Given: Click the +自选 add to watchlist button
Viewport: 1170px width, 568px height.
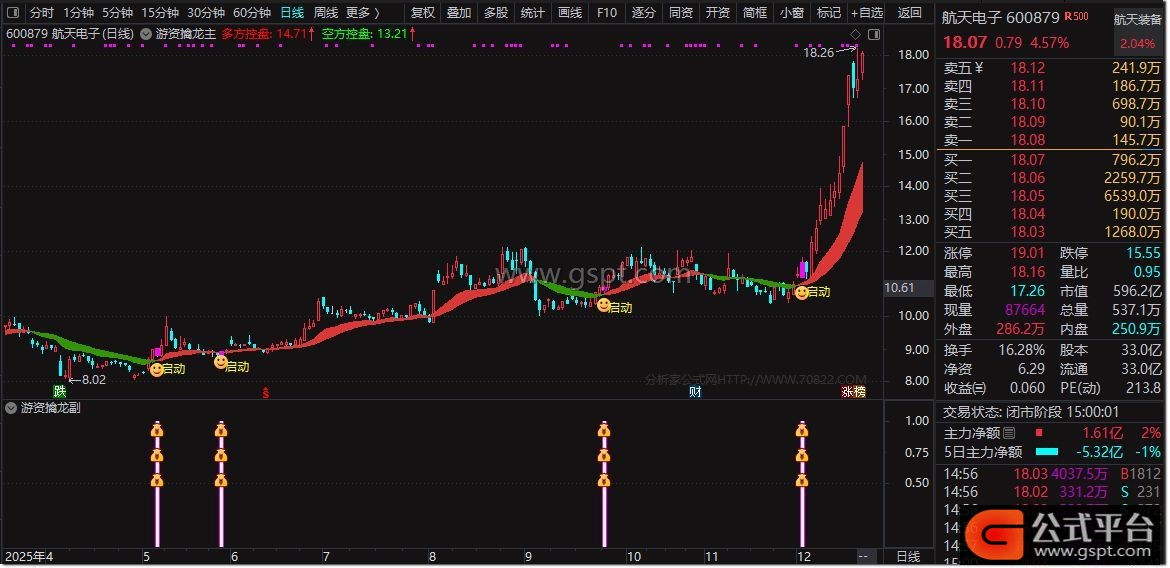Looking at the screenshot, I should tap(866, 13).
